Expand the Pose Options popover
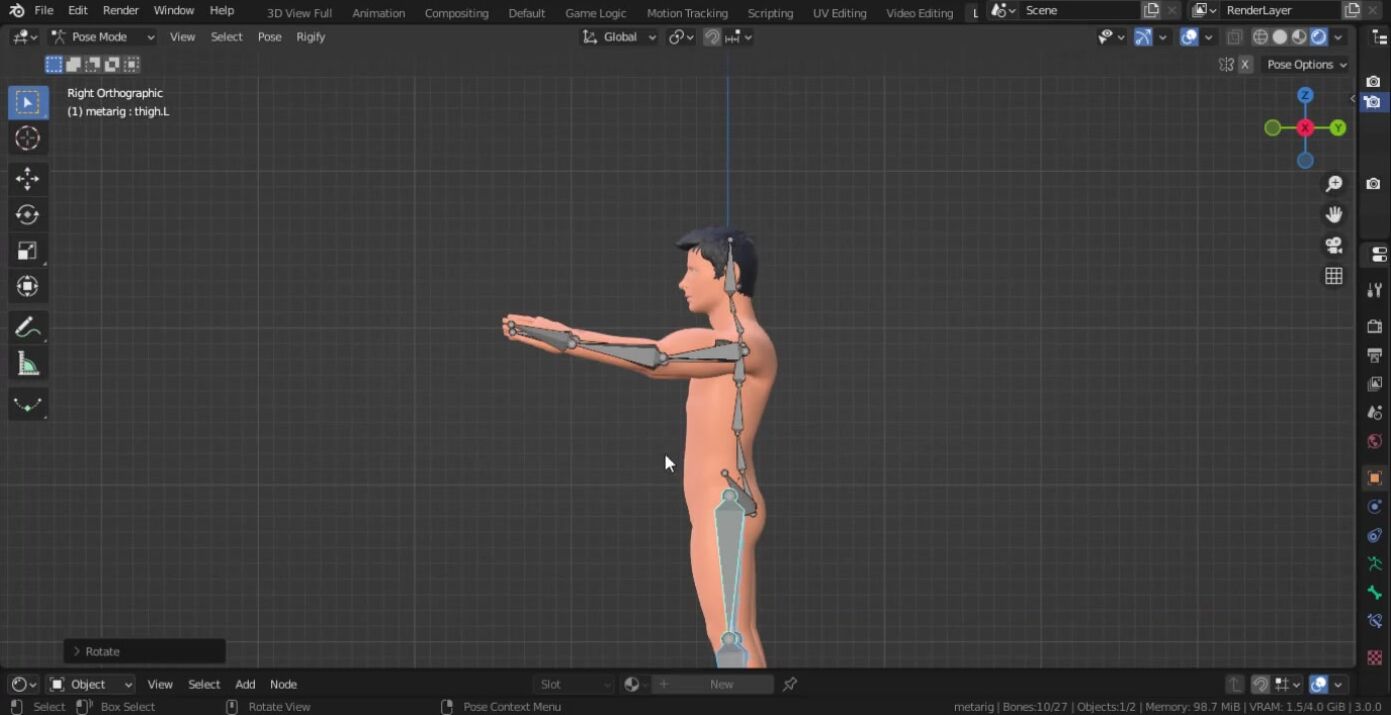1391x715 pixels. (1307, 65)
